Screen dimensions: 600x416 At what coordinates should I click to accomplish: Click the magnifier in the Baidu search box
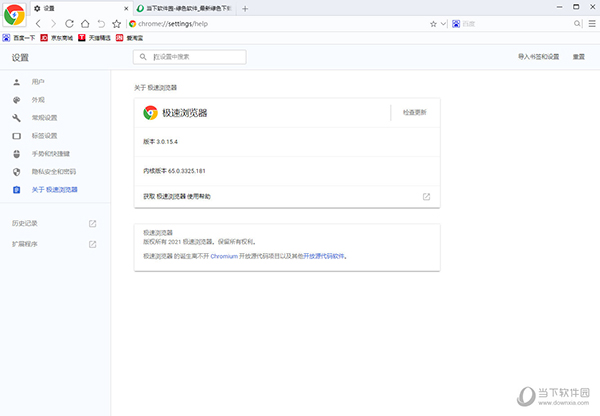pyautogui.click(x=577, y=24)
